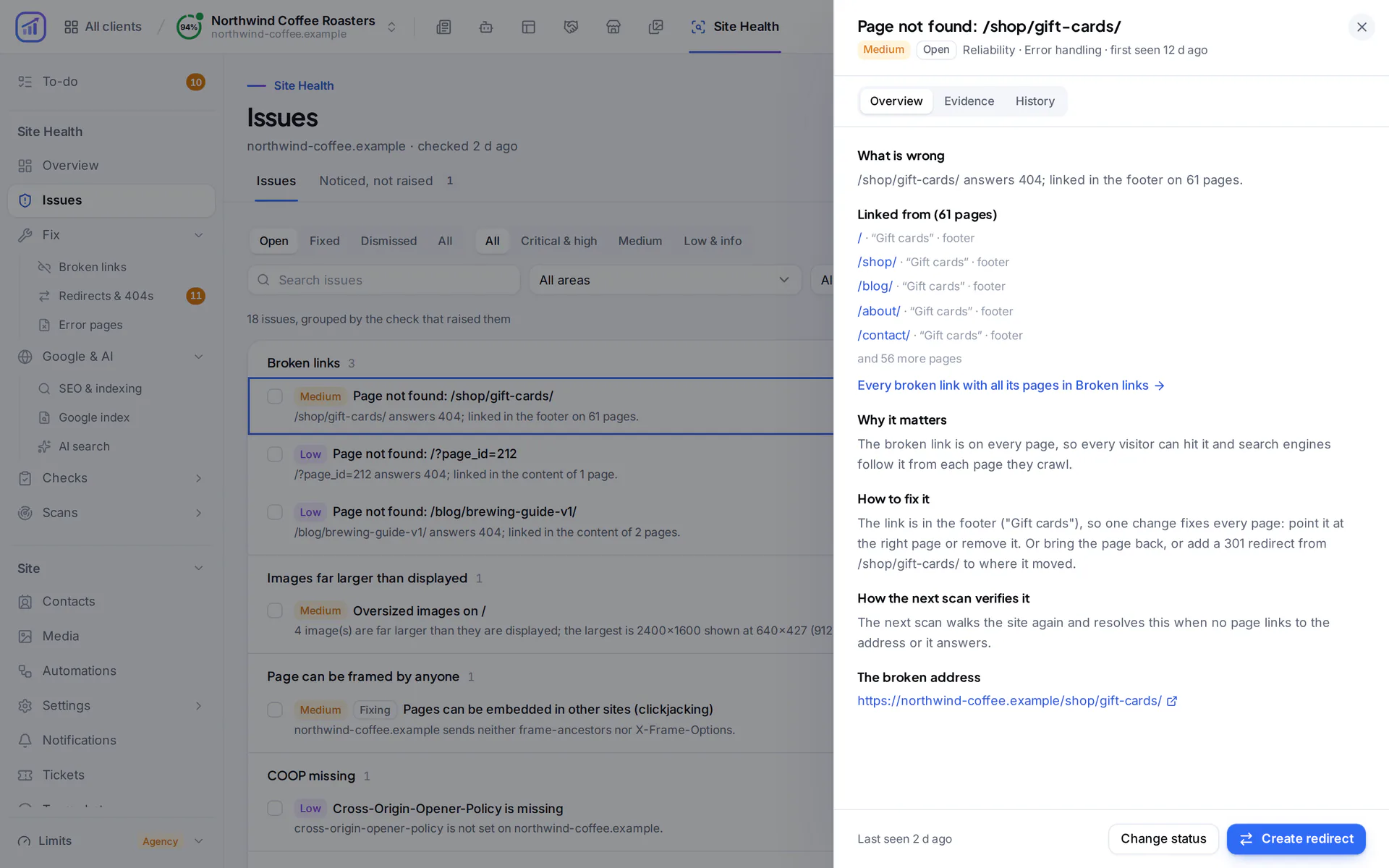This screenshot has width=1389, height=868.
Task: Open the Site Health top navigation tab
Action: [734, 27]
